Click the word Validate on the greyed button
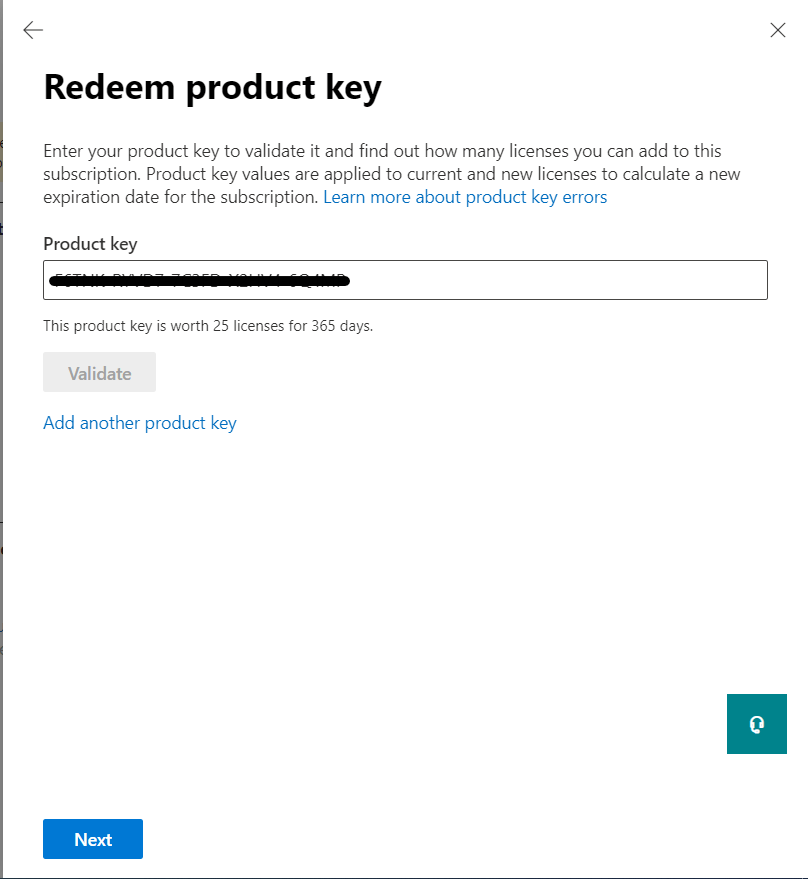The image size is (808, 879). pyautogui.click(x=100, y=373)
